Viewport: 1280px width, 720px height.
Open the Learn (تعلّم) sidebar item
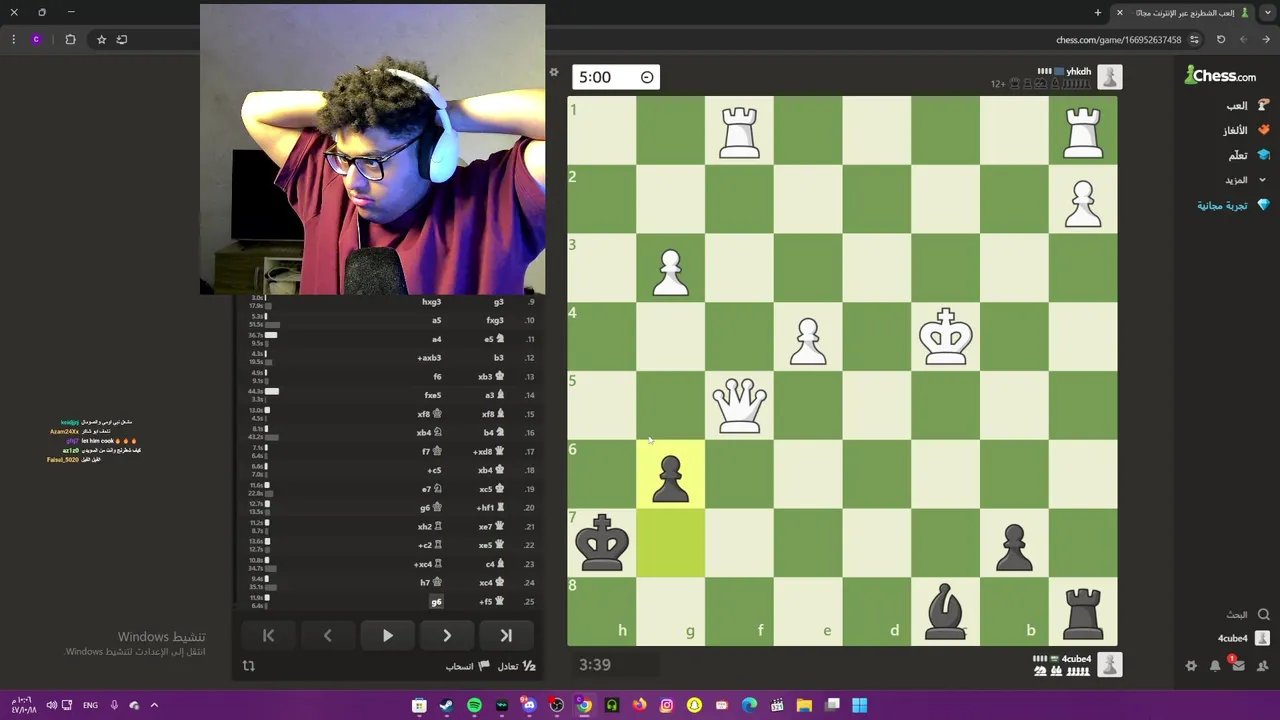click(1249, 155)
